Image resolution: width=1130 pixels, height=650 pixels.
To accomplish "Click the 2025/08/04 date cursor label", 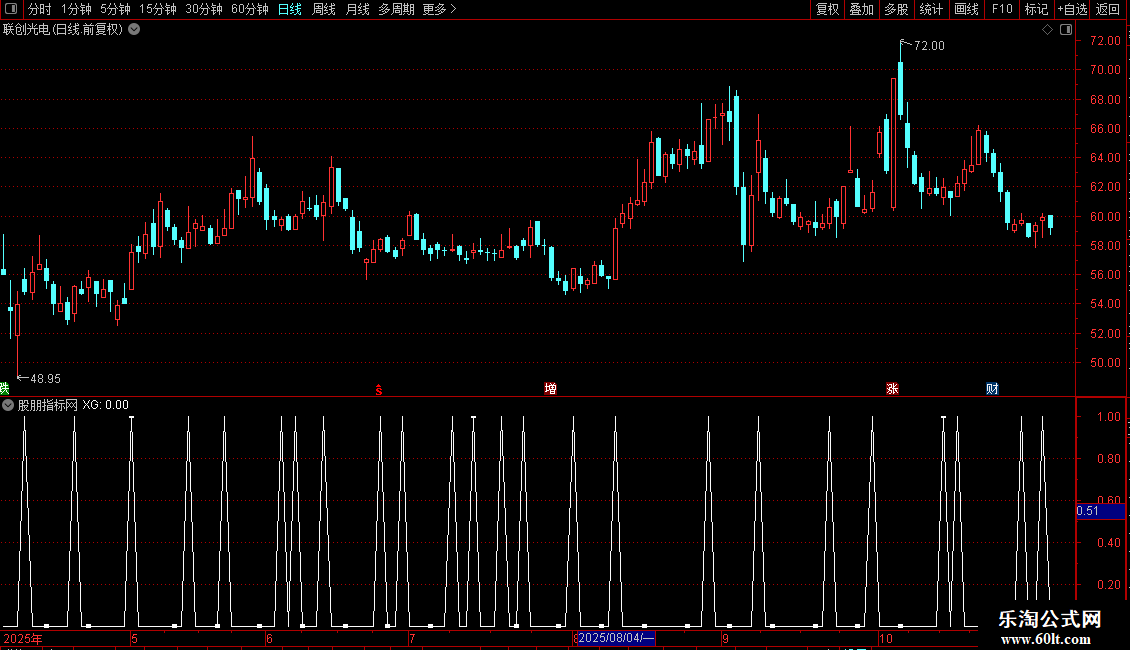I will coord(616,638).
